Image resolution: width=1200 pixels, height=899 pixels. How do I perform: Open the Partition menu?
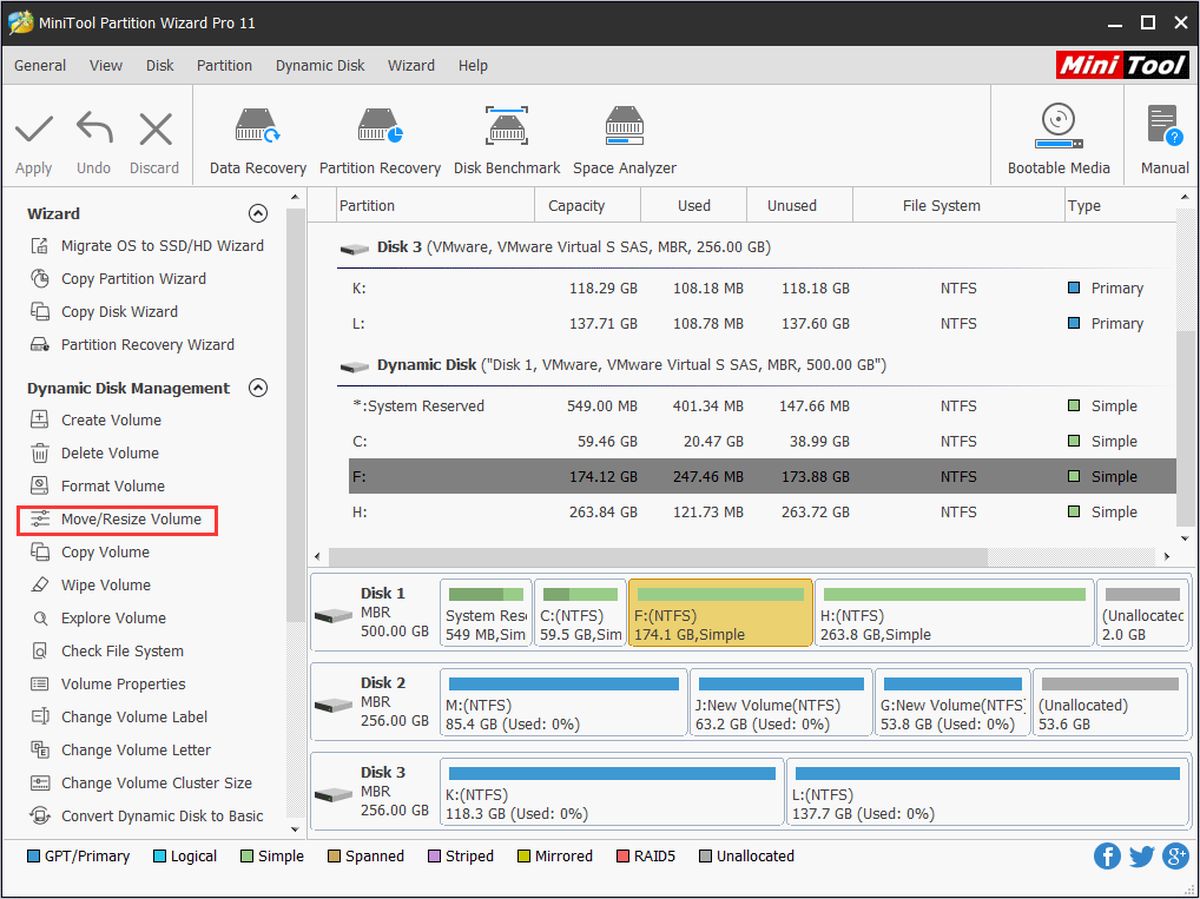click(x=224, y=65)
